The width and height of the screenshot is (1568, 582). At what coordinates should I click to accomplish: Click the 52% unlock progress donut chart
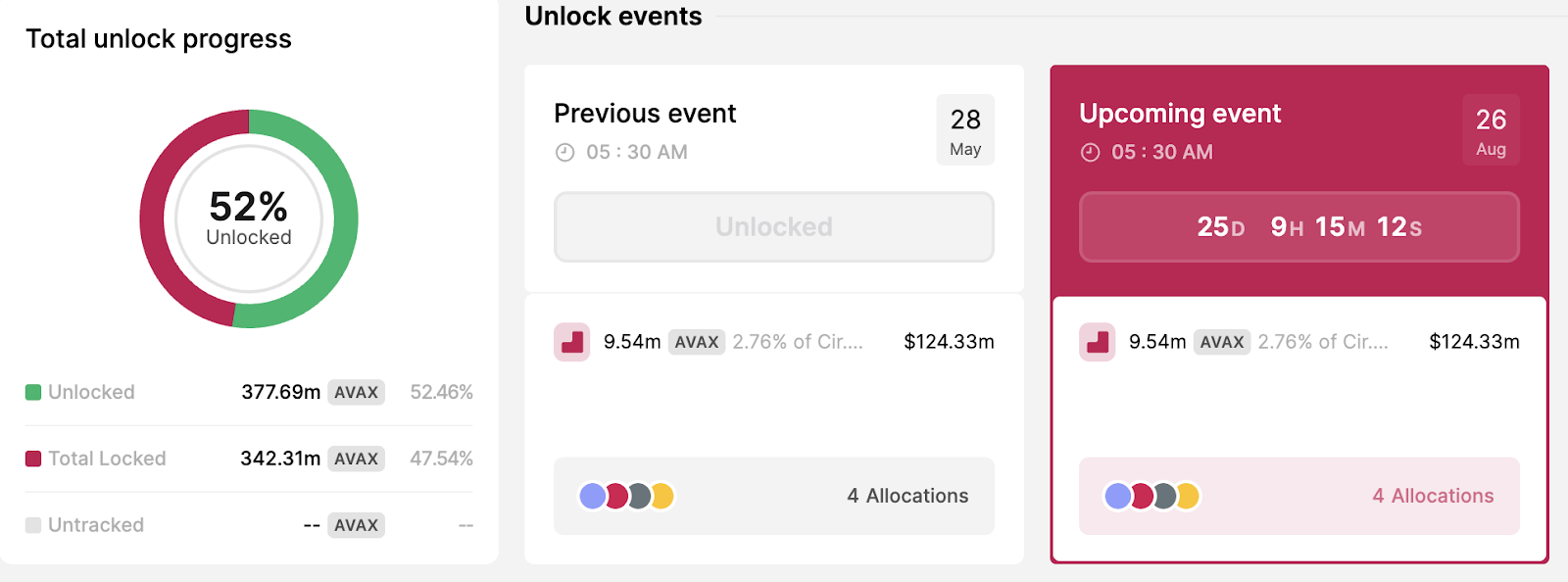246,218
